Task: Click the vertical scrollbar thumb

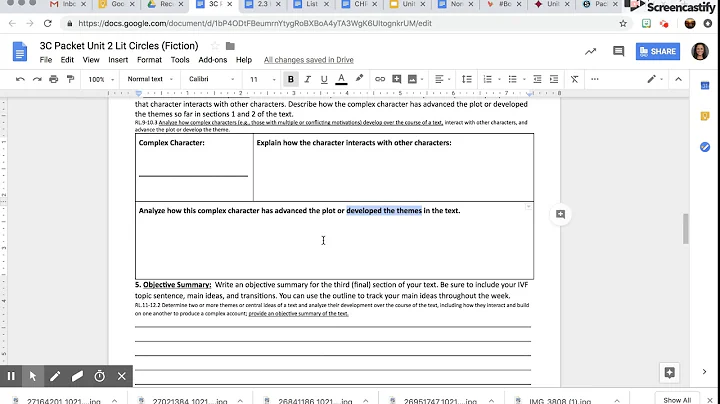Action: click(685, 229)
